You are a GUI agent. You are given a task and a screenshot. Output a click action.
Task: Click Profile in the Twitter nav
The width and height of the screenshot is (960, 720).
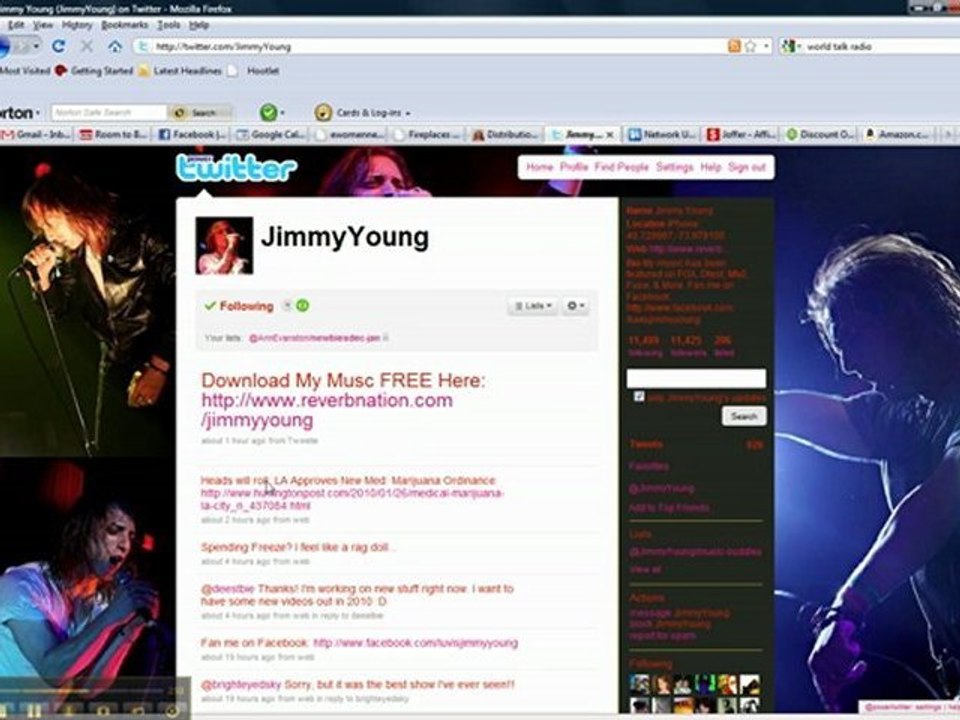click(x=574, y=167)
